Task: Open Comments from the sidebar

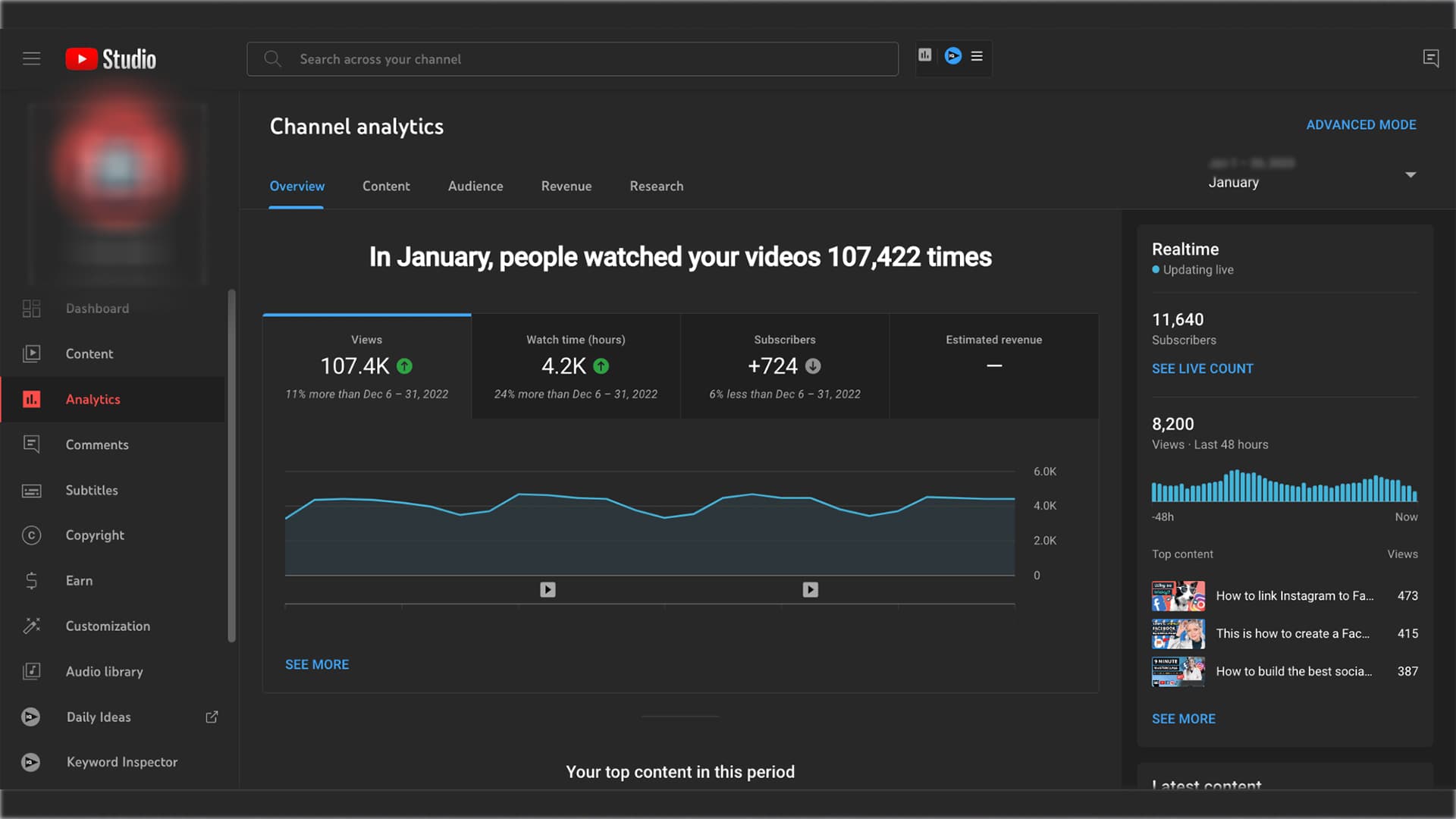Action: coord(96,444)
